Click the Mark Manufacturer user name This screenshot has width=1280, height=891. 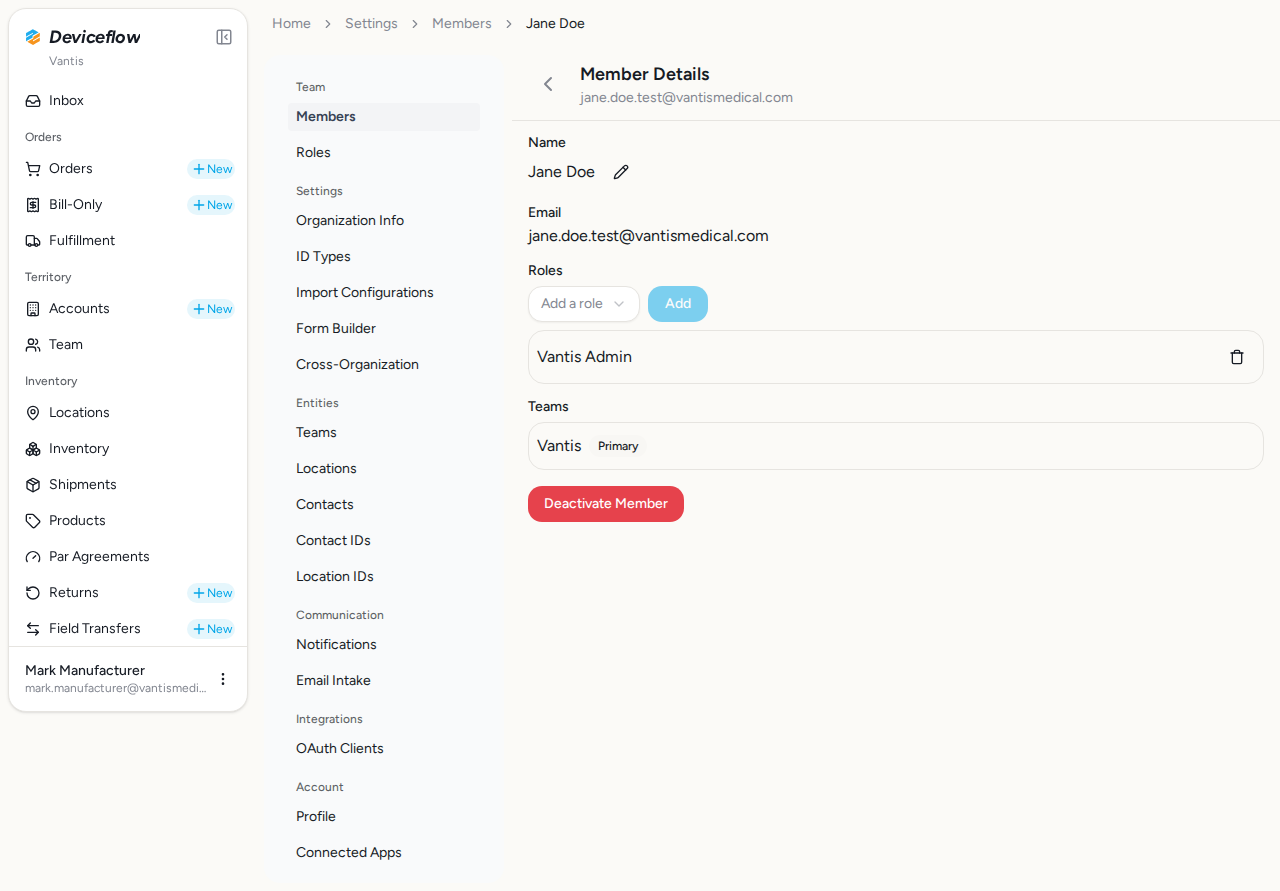point(85,670)
